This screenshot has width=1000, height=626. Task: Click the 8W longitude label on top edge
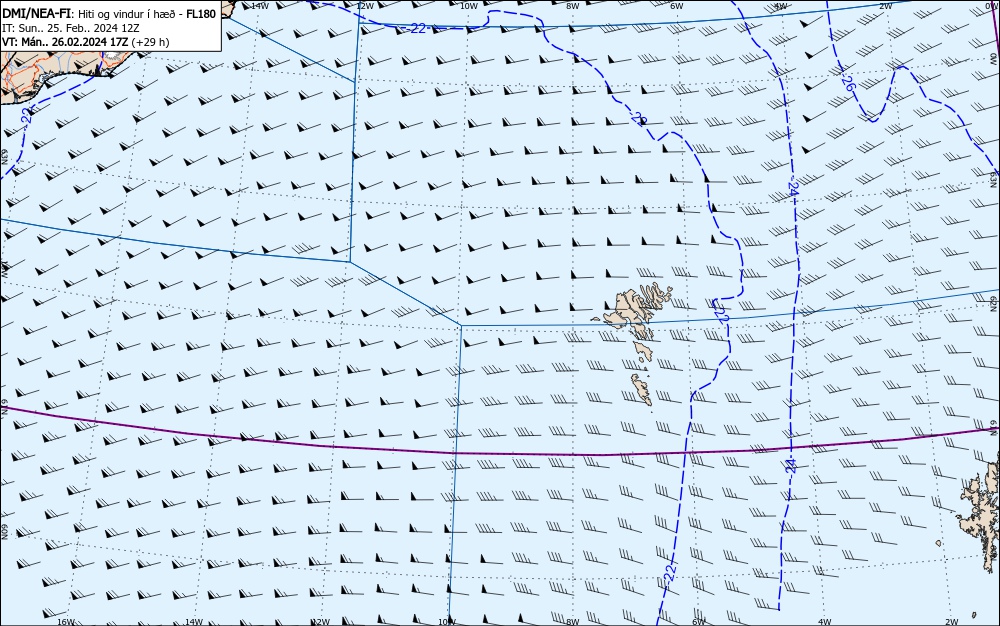573,6
